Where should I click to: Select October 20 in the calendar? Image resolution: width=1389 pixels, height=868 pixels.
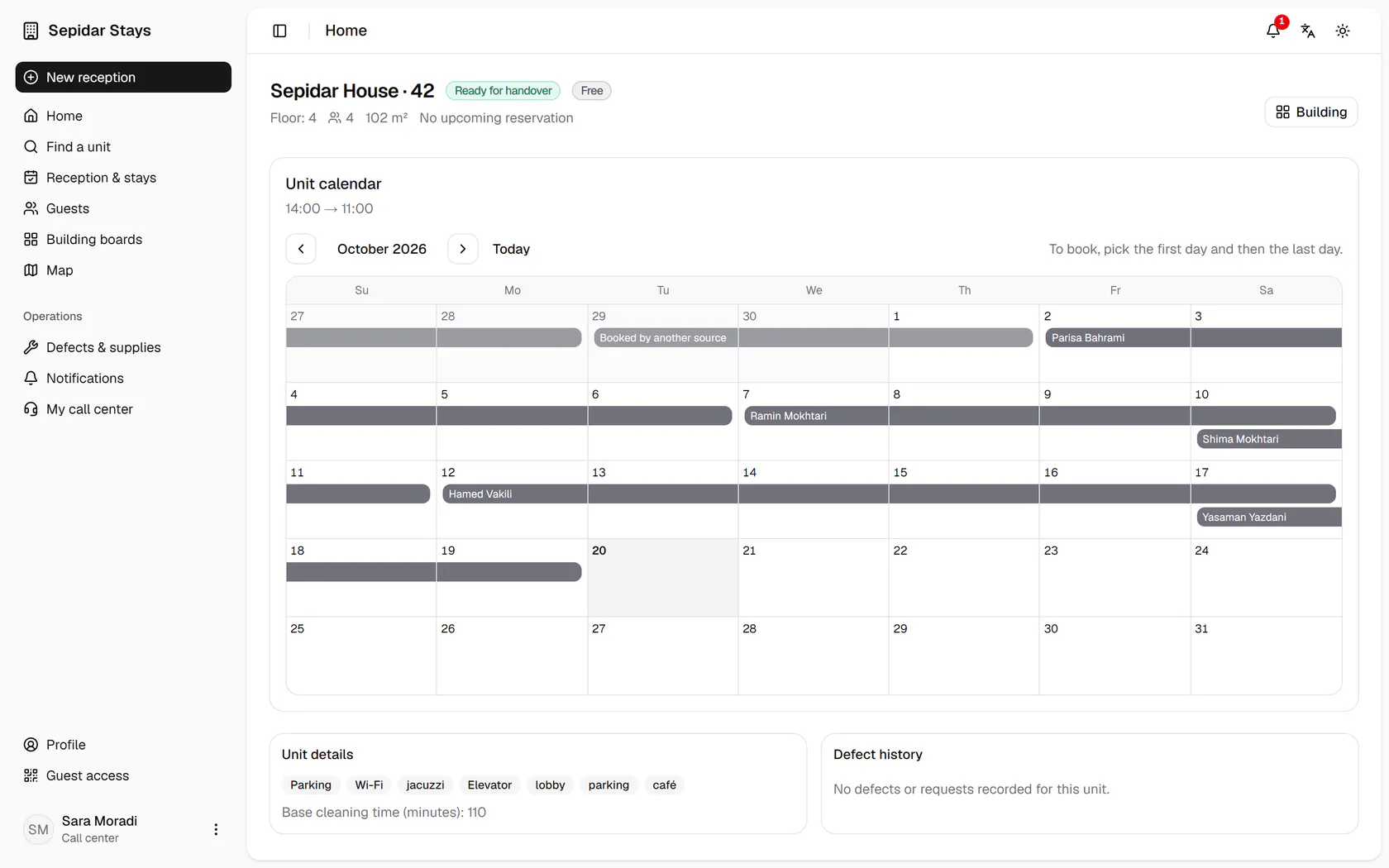tap(662, 578)
